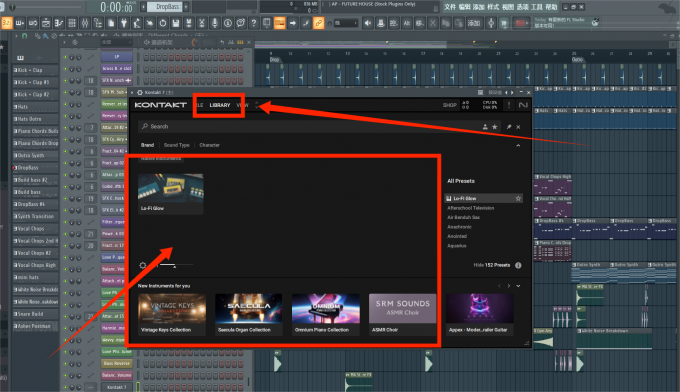Click Hide 152 Presets button
The height and width of the screenshot is (392, 680).
491,265
